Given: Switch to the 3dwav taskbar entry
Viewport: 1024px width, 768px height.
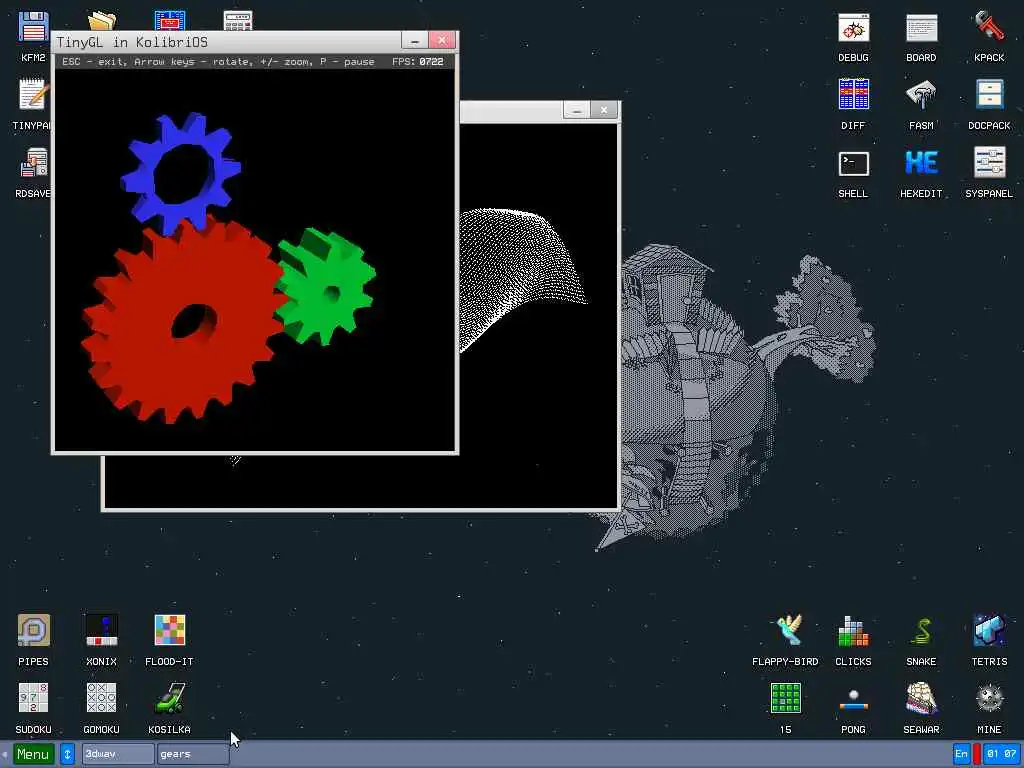Looking at the screenshot, I should click(x=118, y=754).
